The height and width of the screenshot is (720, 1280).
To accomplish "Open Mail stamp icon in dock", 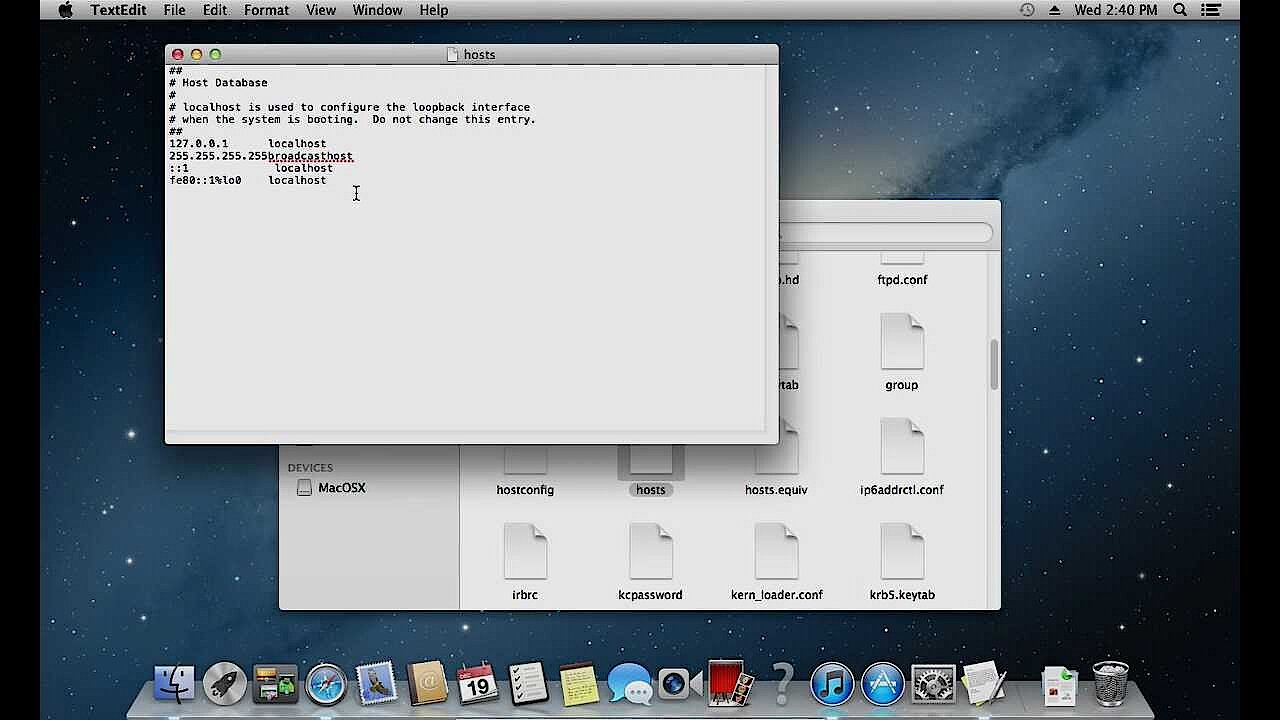I will [x=376, y=684].
